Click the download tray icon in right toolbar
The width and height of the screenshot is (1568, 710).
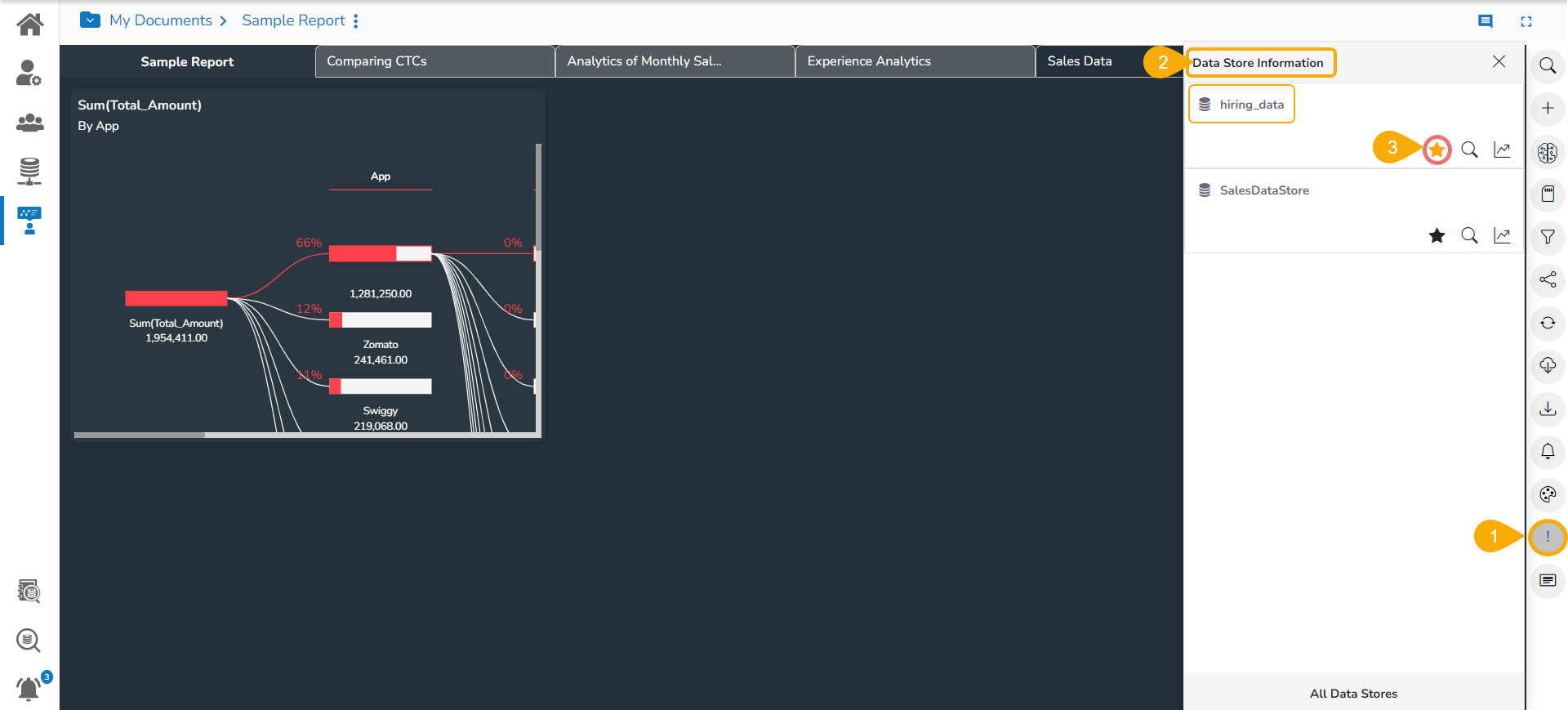click(1548, 409)
